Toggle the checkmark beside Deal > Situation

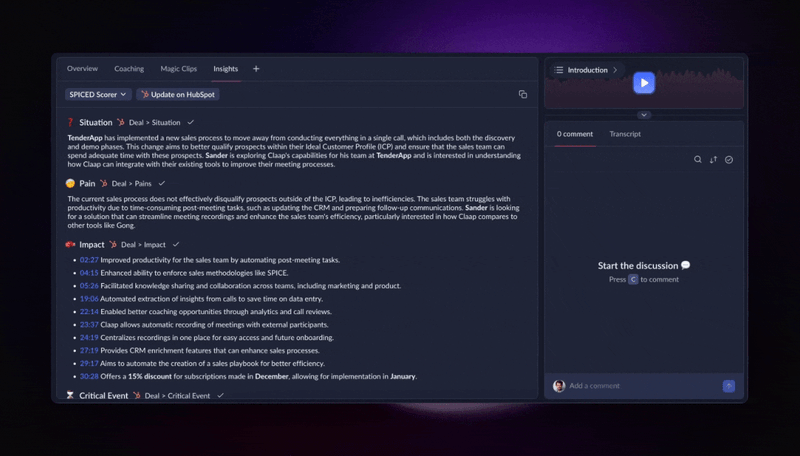pyautogui.click(x=190, y=122)
